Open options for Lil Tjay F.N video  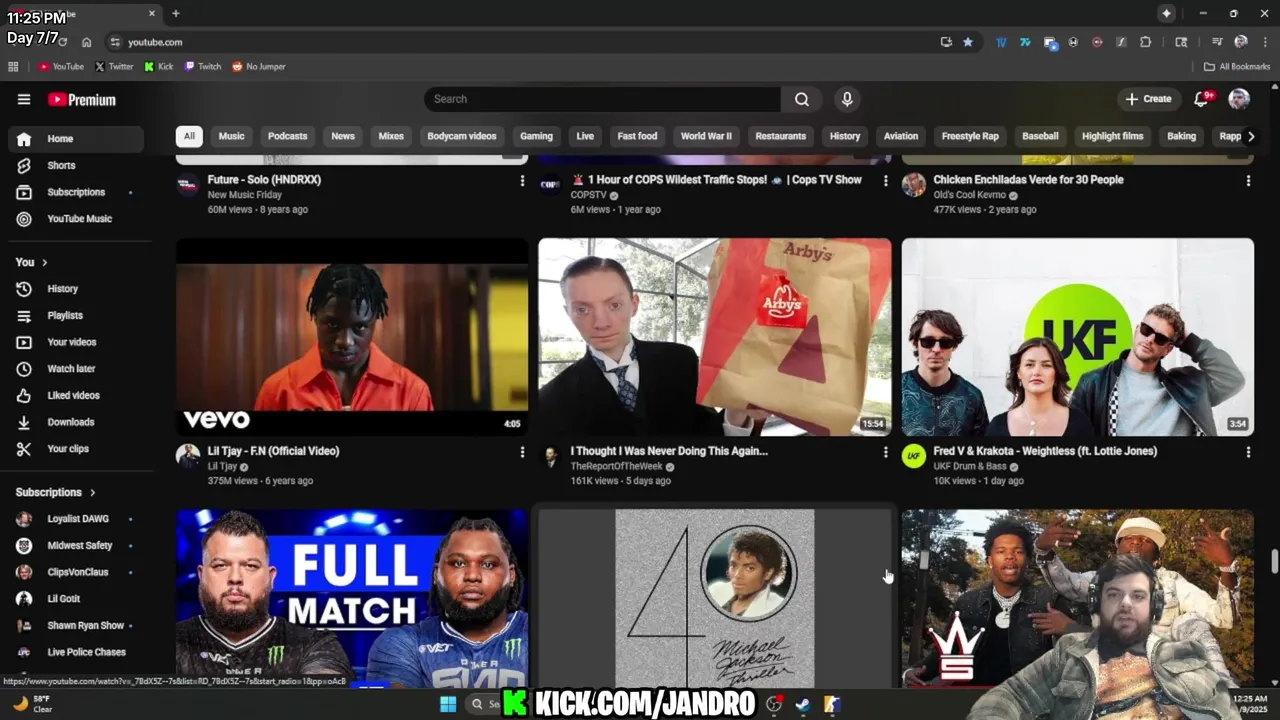(x=522, y=452)
